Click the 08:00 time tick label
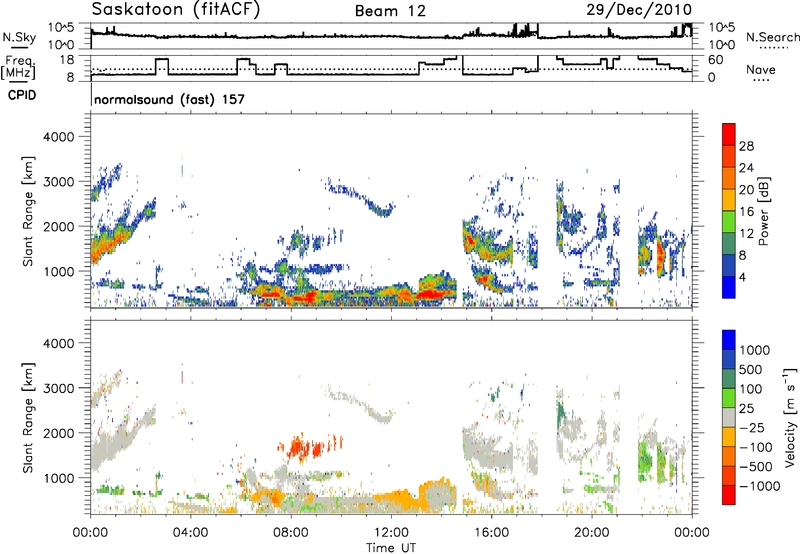 [291, 533]
